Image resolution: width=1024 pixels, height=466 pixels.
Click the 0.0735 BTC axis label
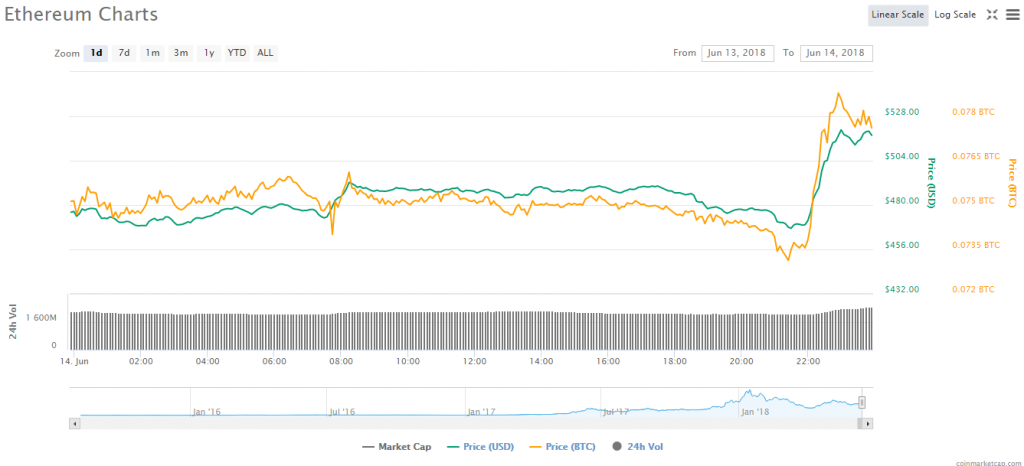click(x=976, y=245)
